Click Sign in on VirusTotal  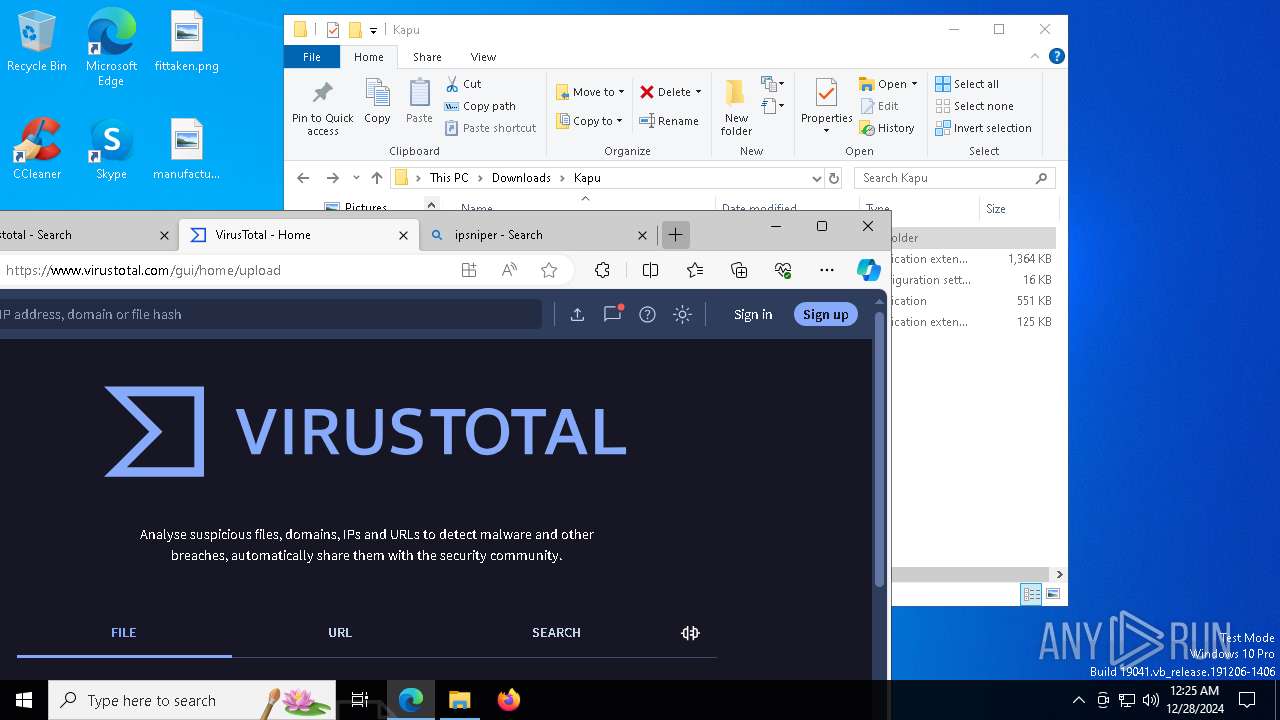[x=753, y=314]
